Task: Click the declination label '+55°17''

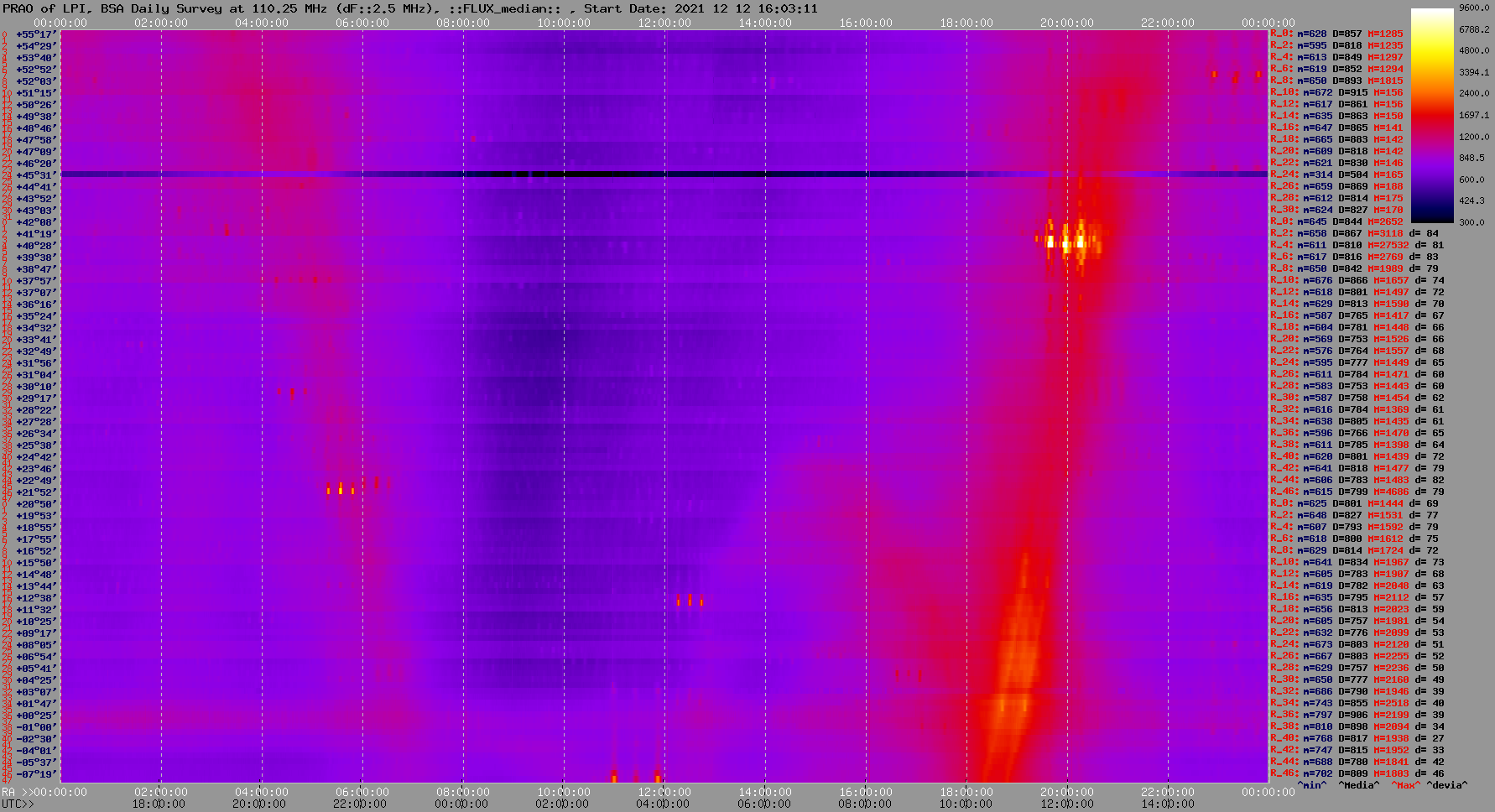Action: coord(36,34)
